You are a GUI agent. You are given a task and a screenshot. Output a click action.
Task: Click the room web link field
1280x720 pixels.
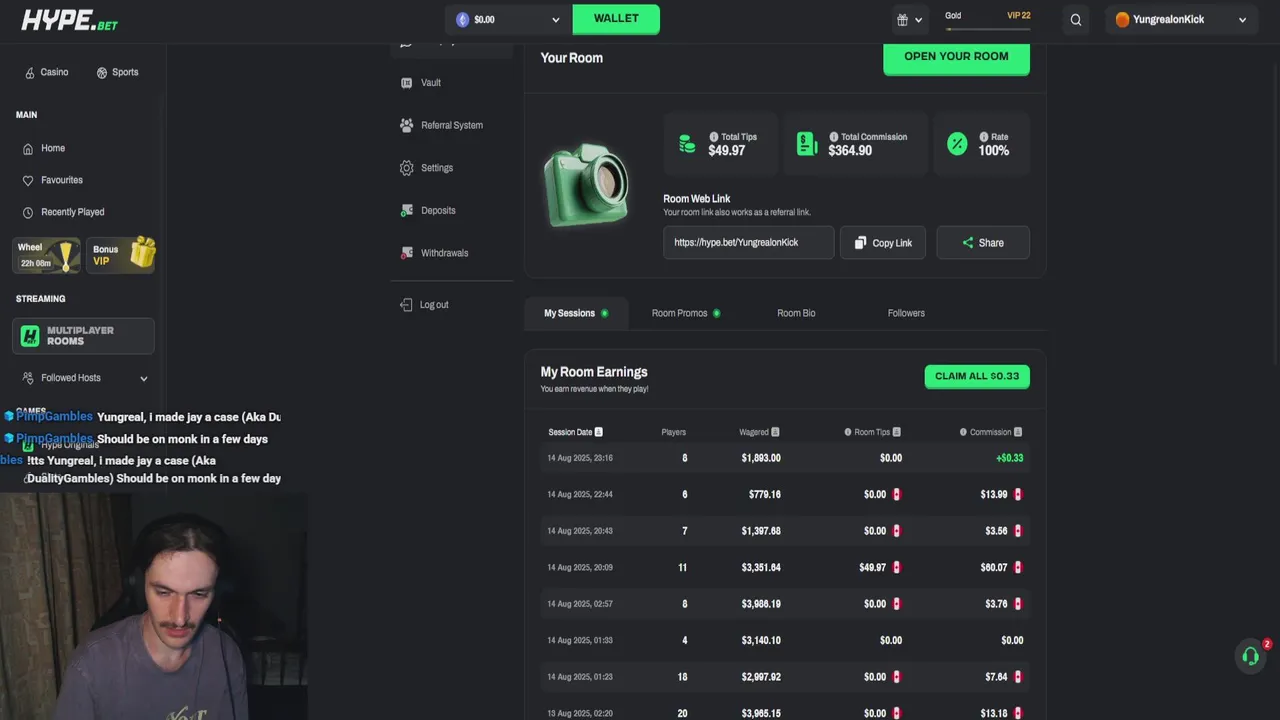pos(748,243)
